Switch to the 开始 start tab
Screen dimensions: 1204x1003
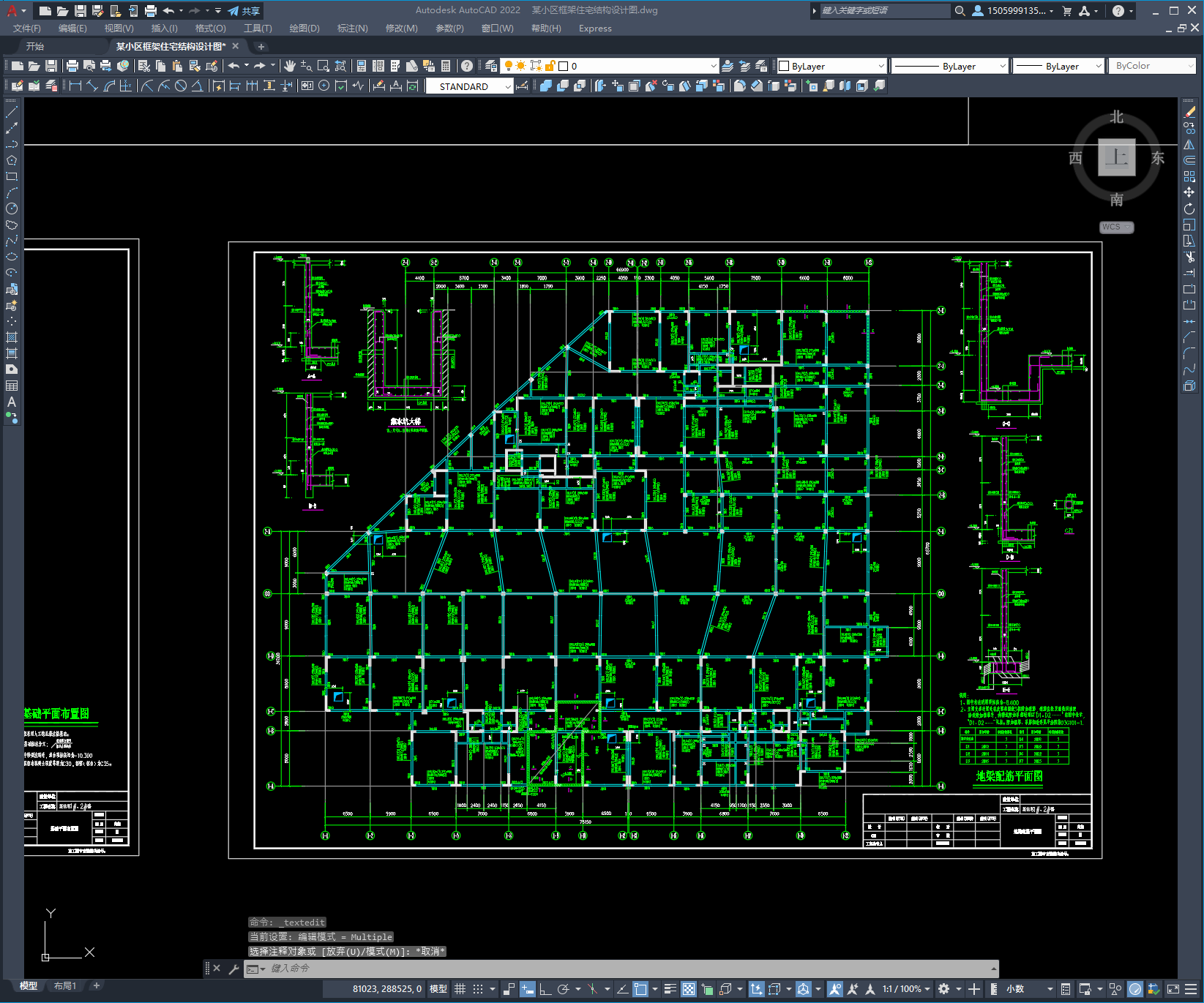click(35, 46)
